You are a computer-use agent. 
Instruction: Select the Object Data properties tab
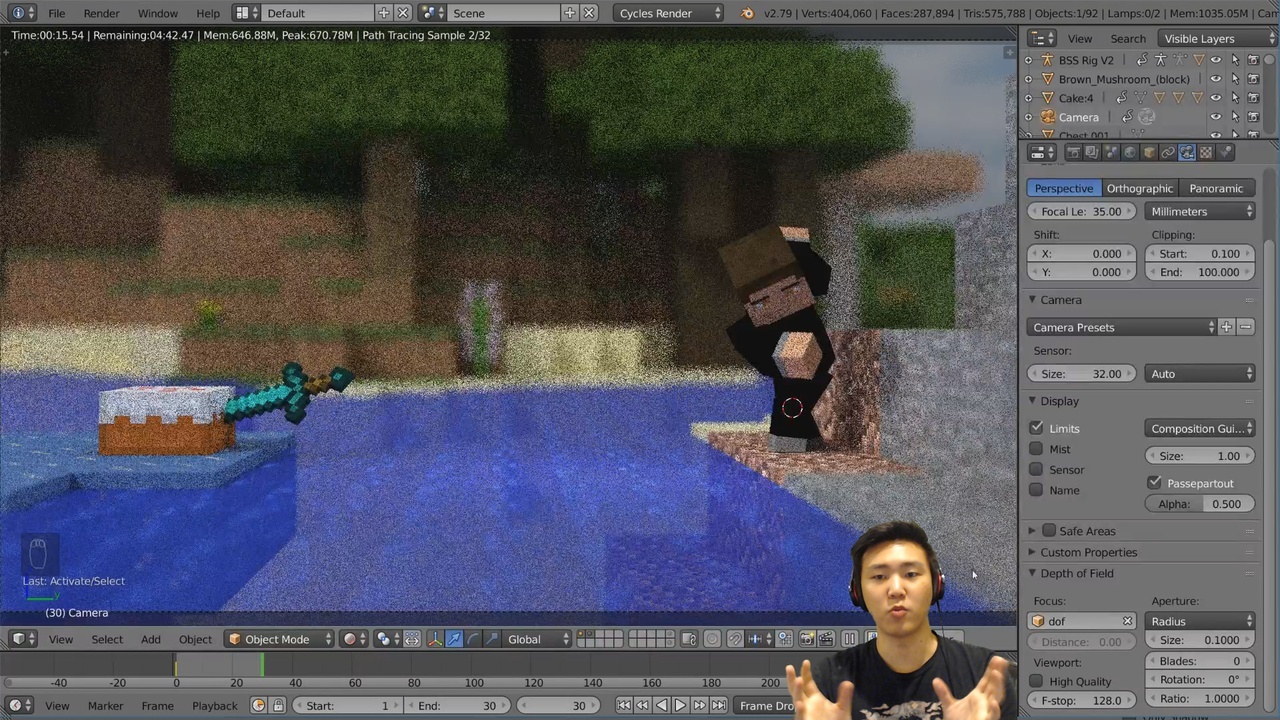click(1185, 152)
